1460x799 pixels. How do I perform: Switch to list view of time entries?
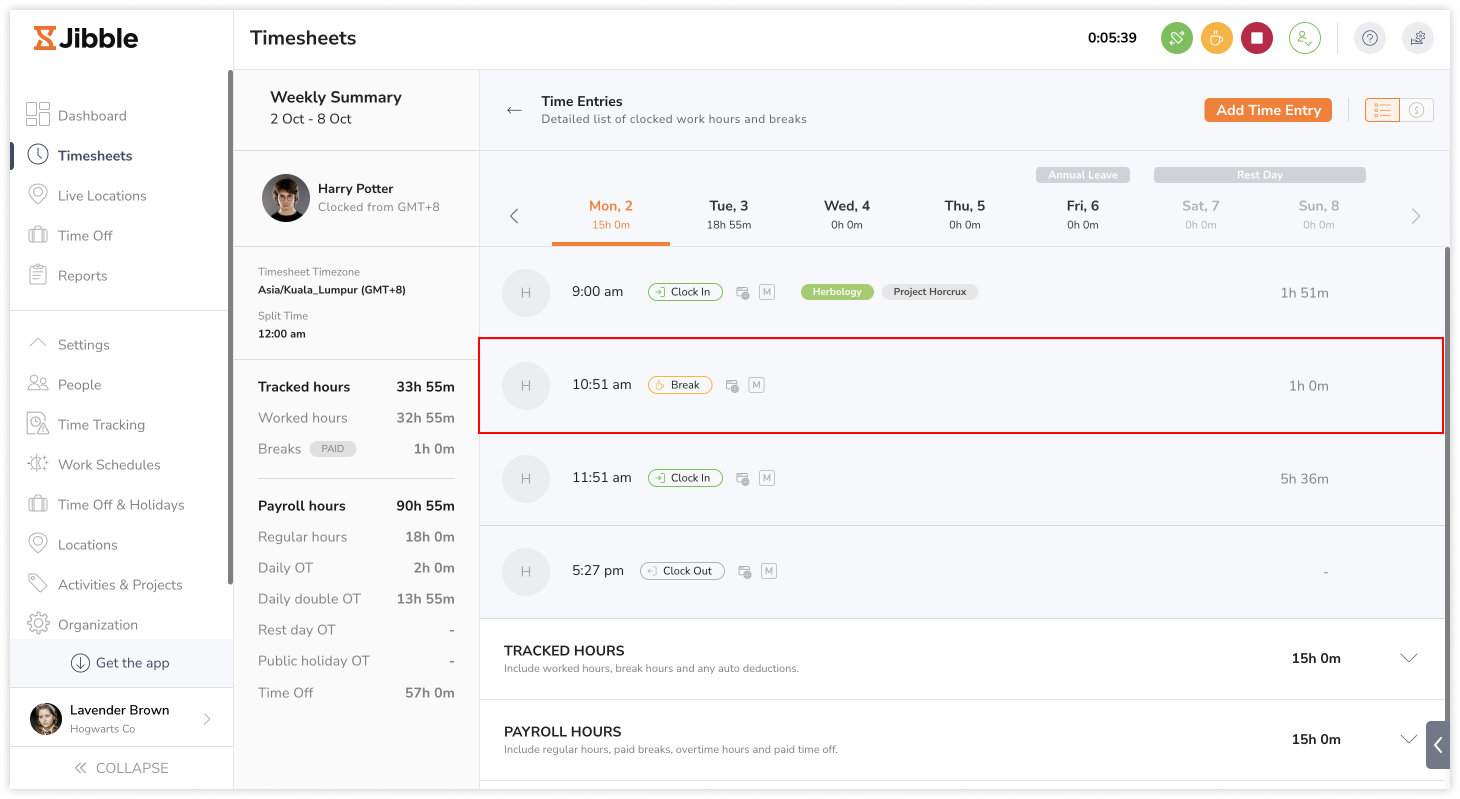(1382, 110)
